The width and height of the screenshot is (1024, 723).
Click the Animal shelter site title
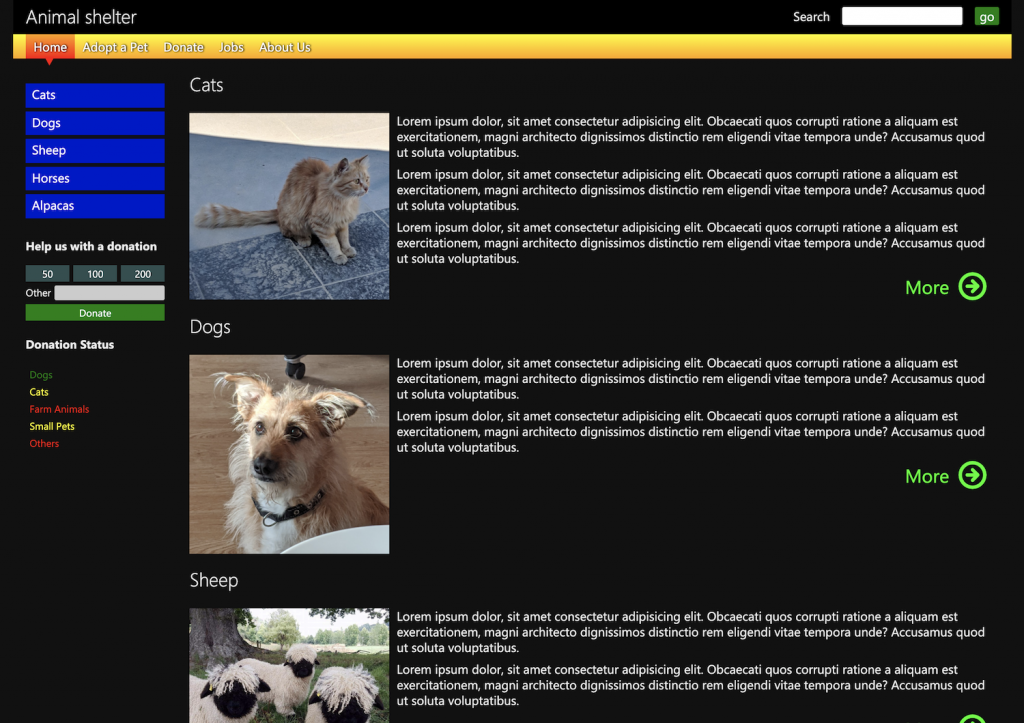81,17
